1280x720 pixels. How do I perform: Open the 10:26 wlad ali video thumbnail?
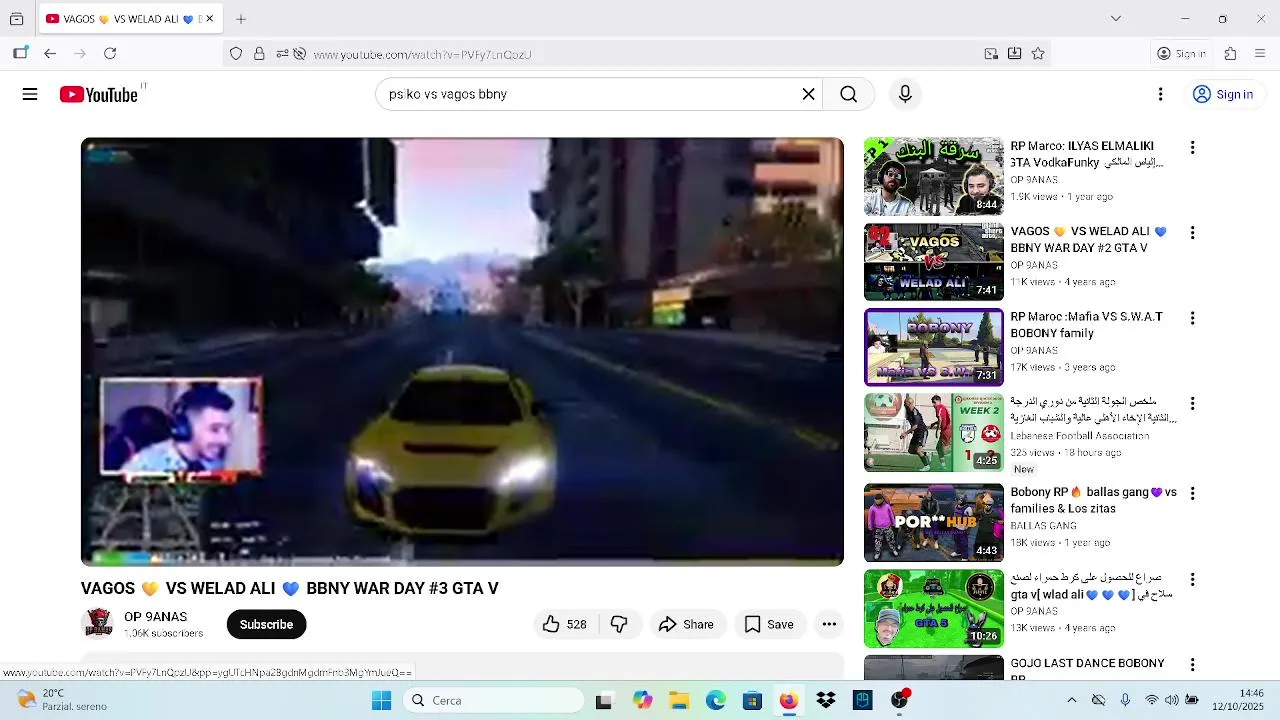934,609
